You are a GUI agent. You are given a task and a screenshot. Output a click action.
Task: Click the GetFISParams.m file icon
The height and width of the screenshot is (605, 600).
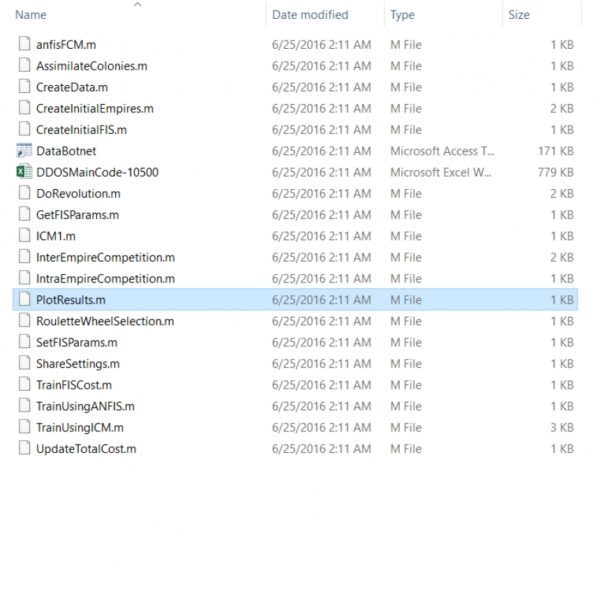point(24,214)
